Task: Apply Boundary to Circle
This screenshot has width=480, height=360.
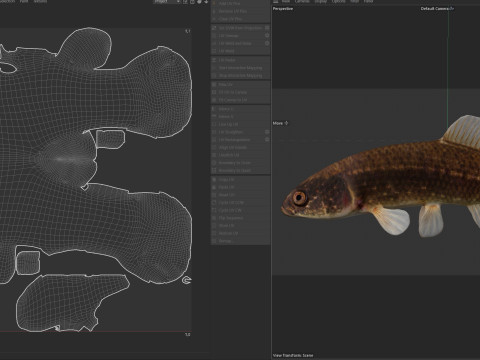Action: [240, 163]
